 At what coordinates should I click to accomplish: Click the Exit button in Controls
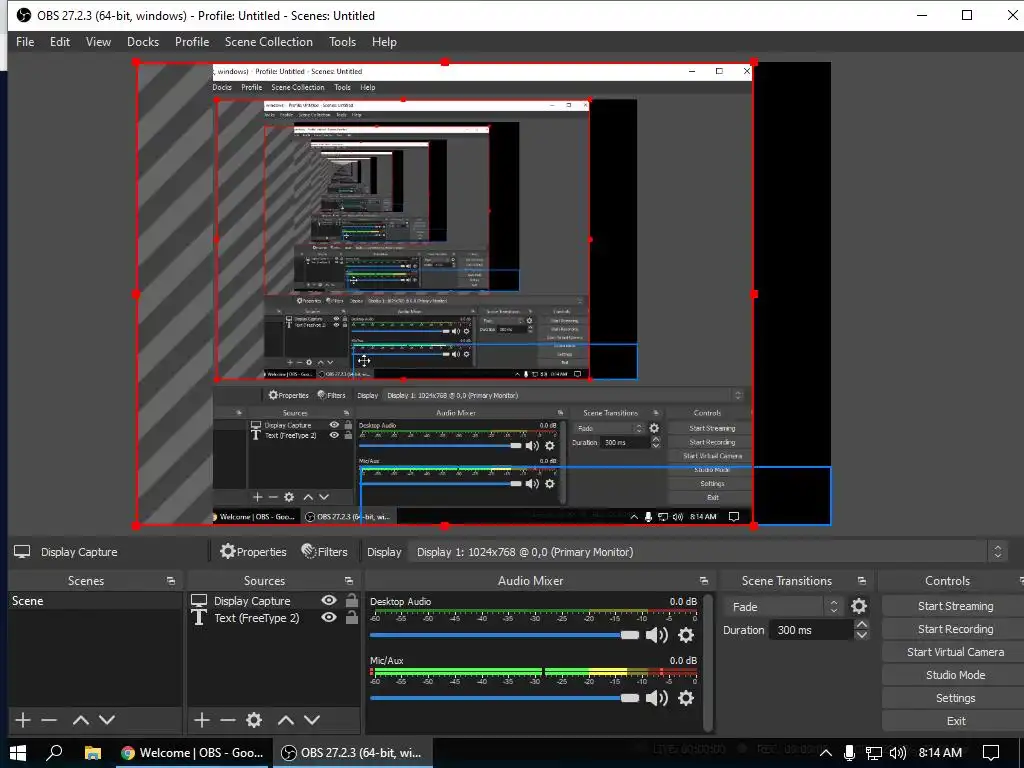[x=955, y=721]
